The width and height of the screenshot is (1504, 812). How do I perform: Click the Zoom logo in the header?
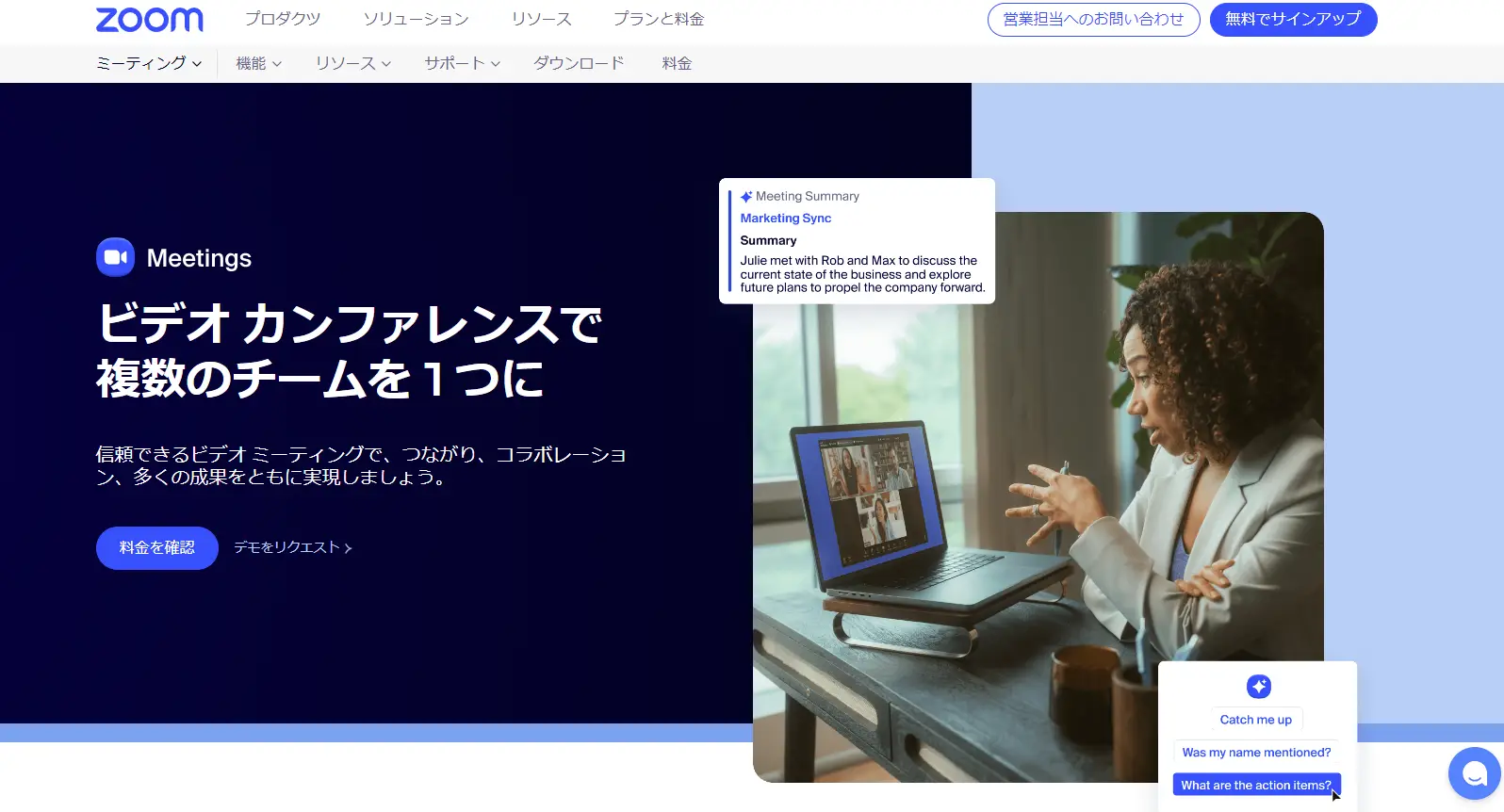pos(149,20)
